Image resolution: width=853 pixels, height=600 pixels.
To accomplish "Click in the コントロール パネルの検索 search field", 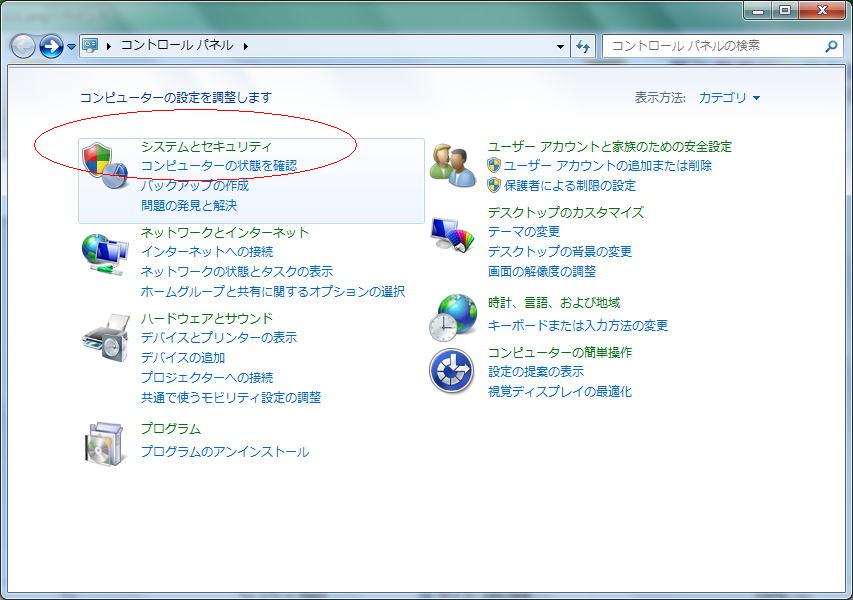I will (710, 46).
